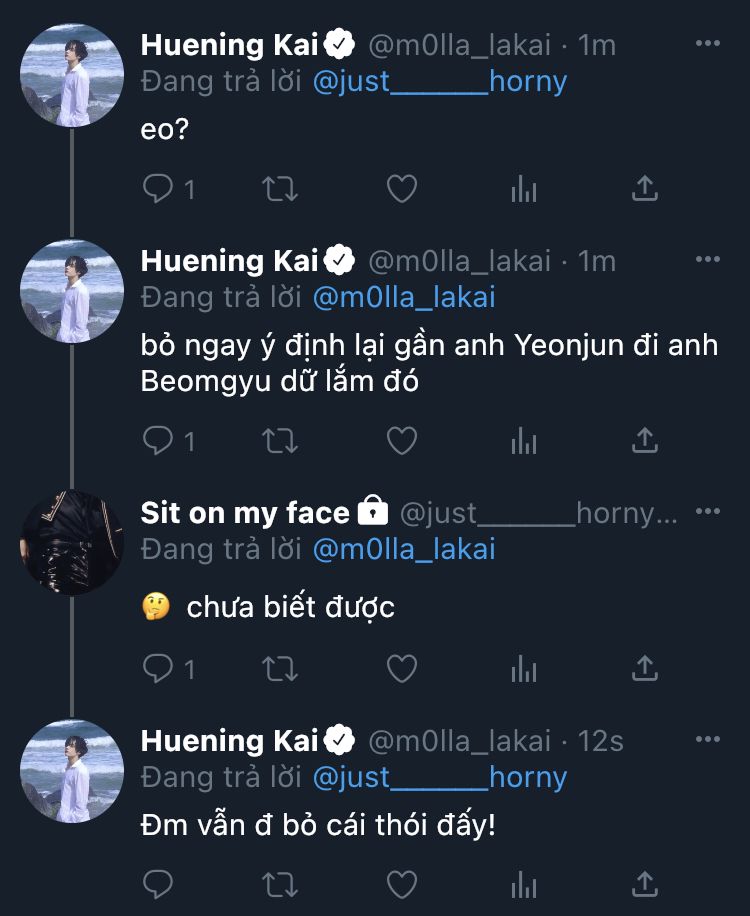Like the tweet about Yeonjun and Beomgyu
Screen dimensions: 750x916
pos(402,439)
